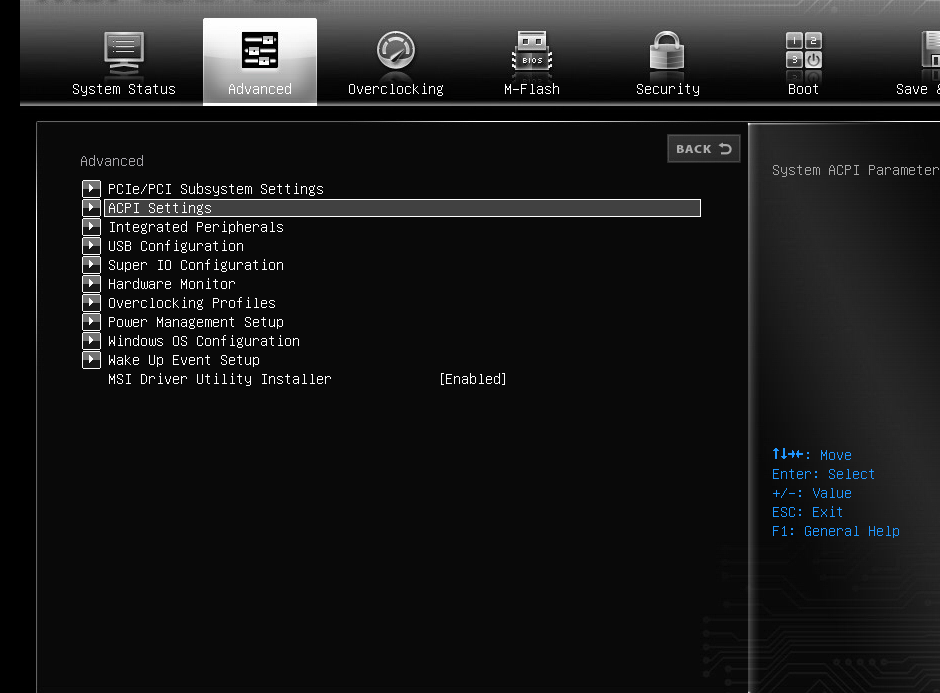940x693 pixels.
Task: Click the Boot numbered keys icon
Action: click(803, 50)
